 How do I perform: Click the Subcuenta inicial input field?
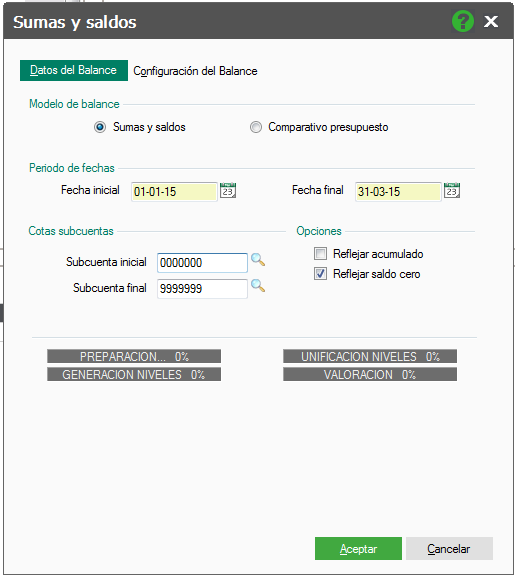(x=202, y=263)
